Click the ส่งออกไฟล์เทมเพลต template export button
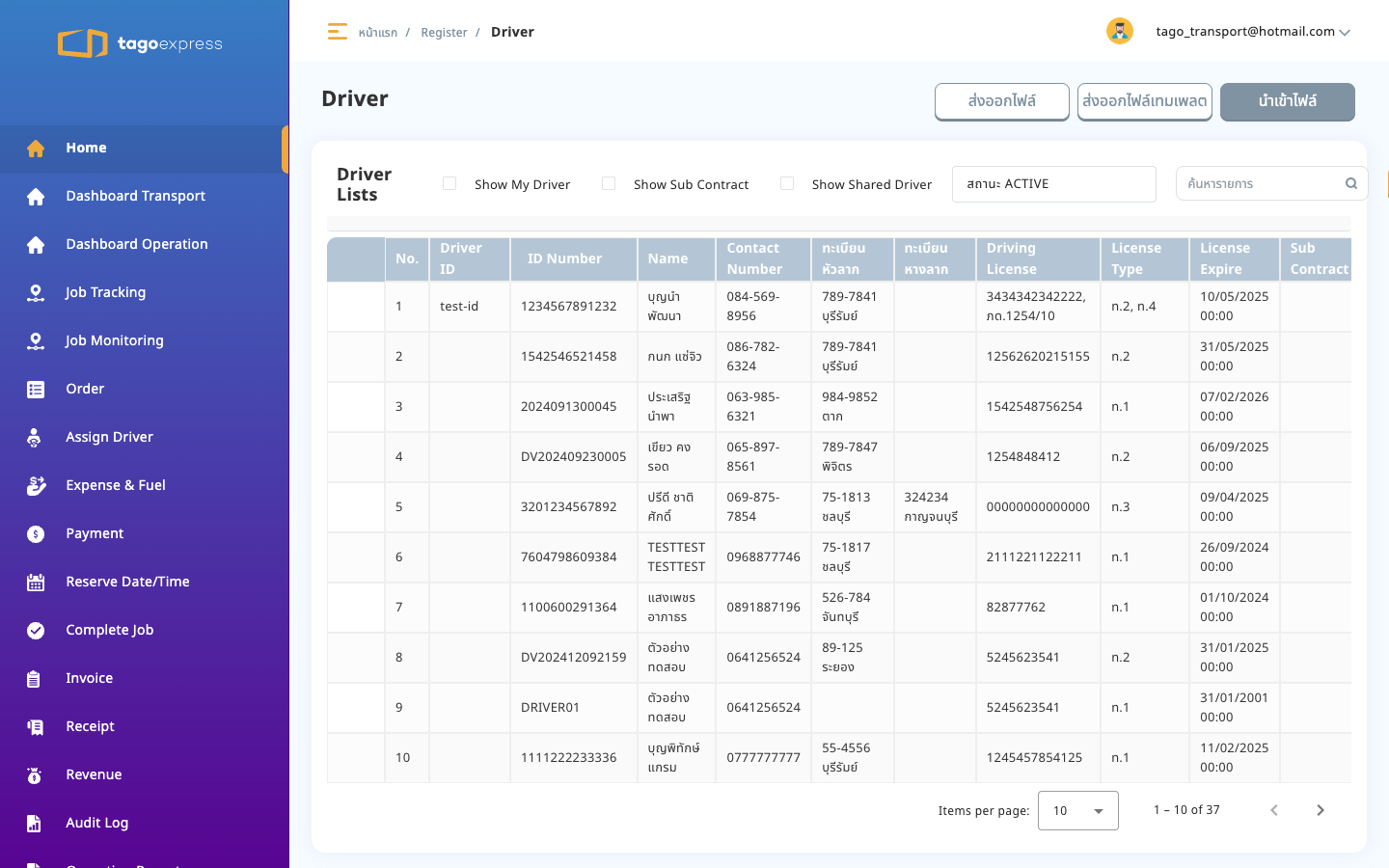The width and height of the screenshot is (1389, 868). coord(1145,101)
